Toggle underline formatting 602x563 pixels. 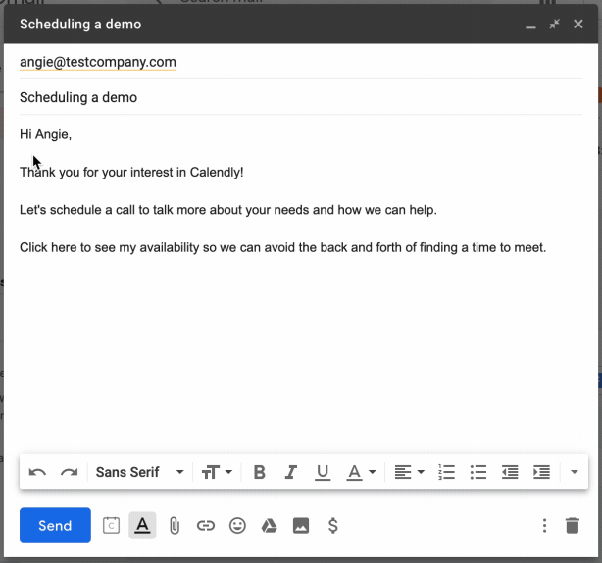(x=322, y=472)
